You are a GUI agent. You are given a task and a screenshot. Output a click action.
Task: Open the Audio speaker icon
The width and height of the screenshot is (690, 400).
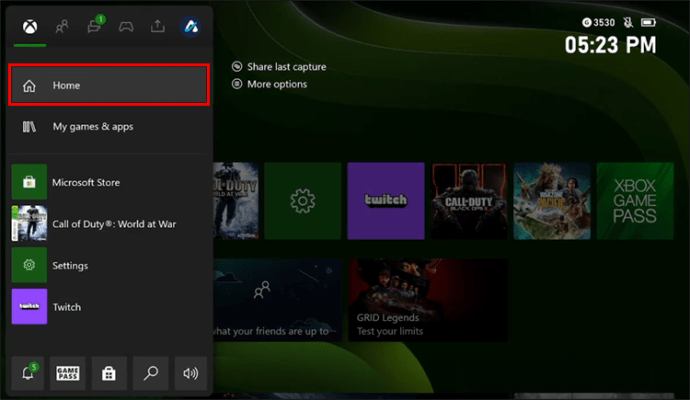(x=190, y=373)
